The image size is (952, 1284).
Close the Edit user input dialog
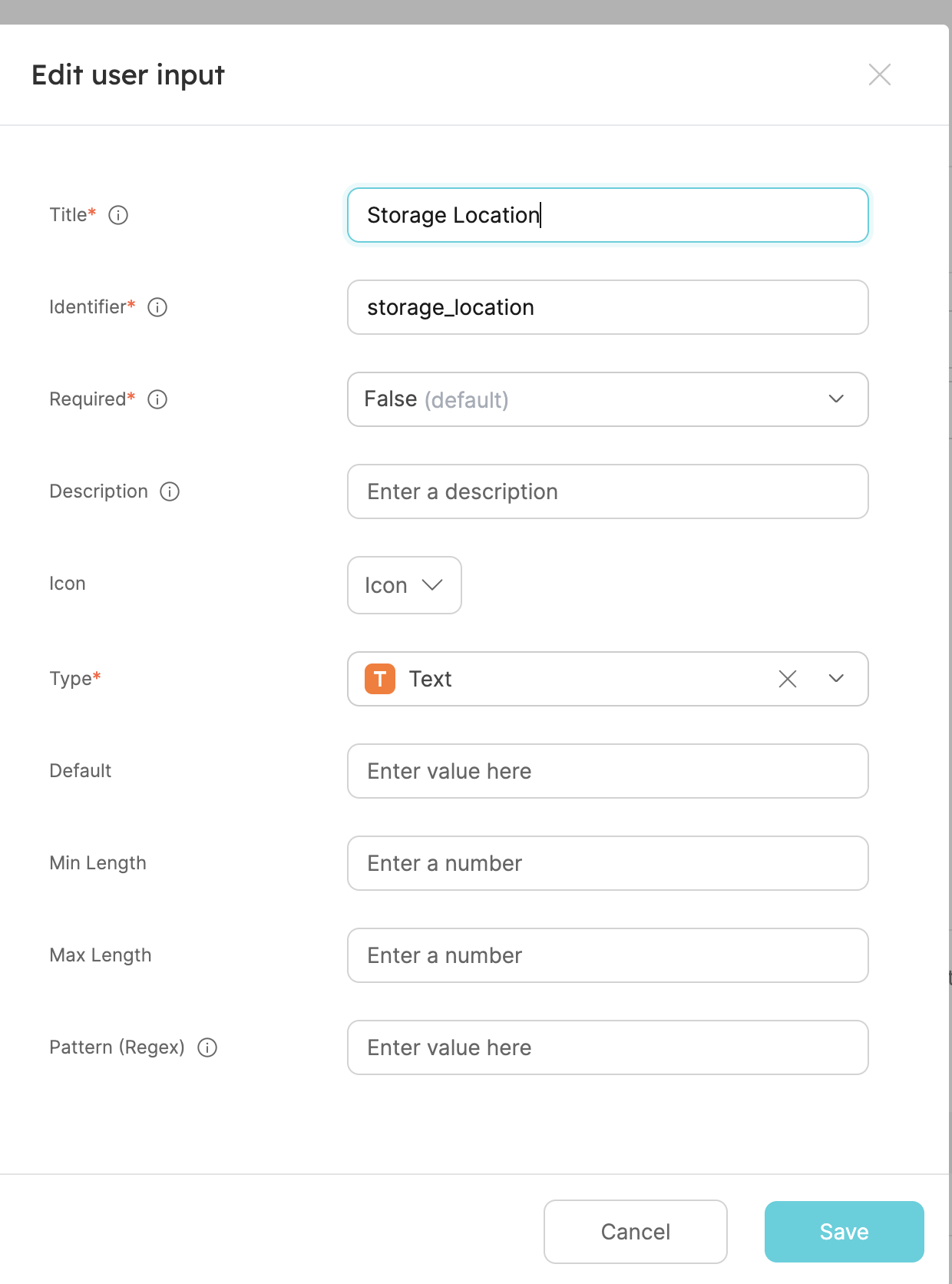click(880, 74)
